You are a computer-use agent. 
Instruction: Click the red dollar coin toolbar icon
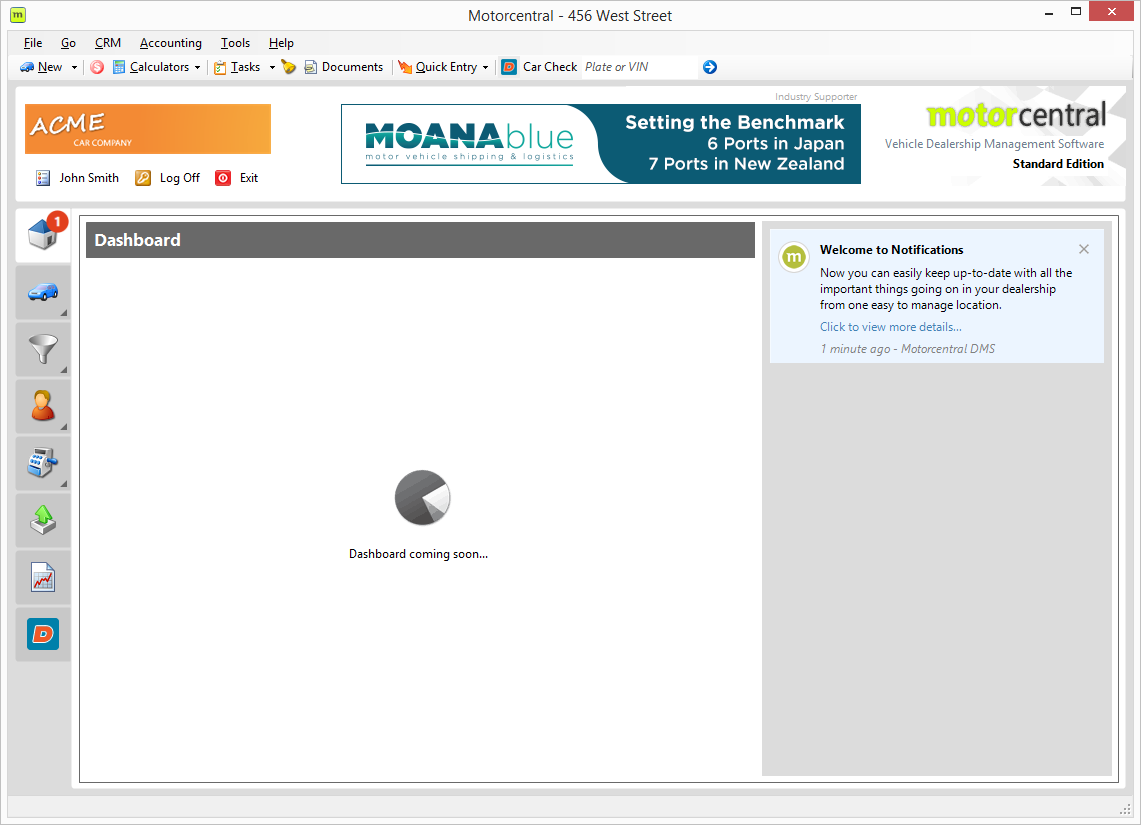[x=97, y=67]
